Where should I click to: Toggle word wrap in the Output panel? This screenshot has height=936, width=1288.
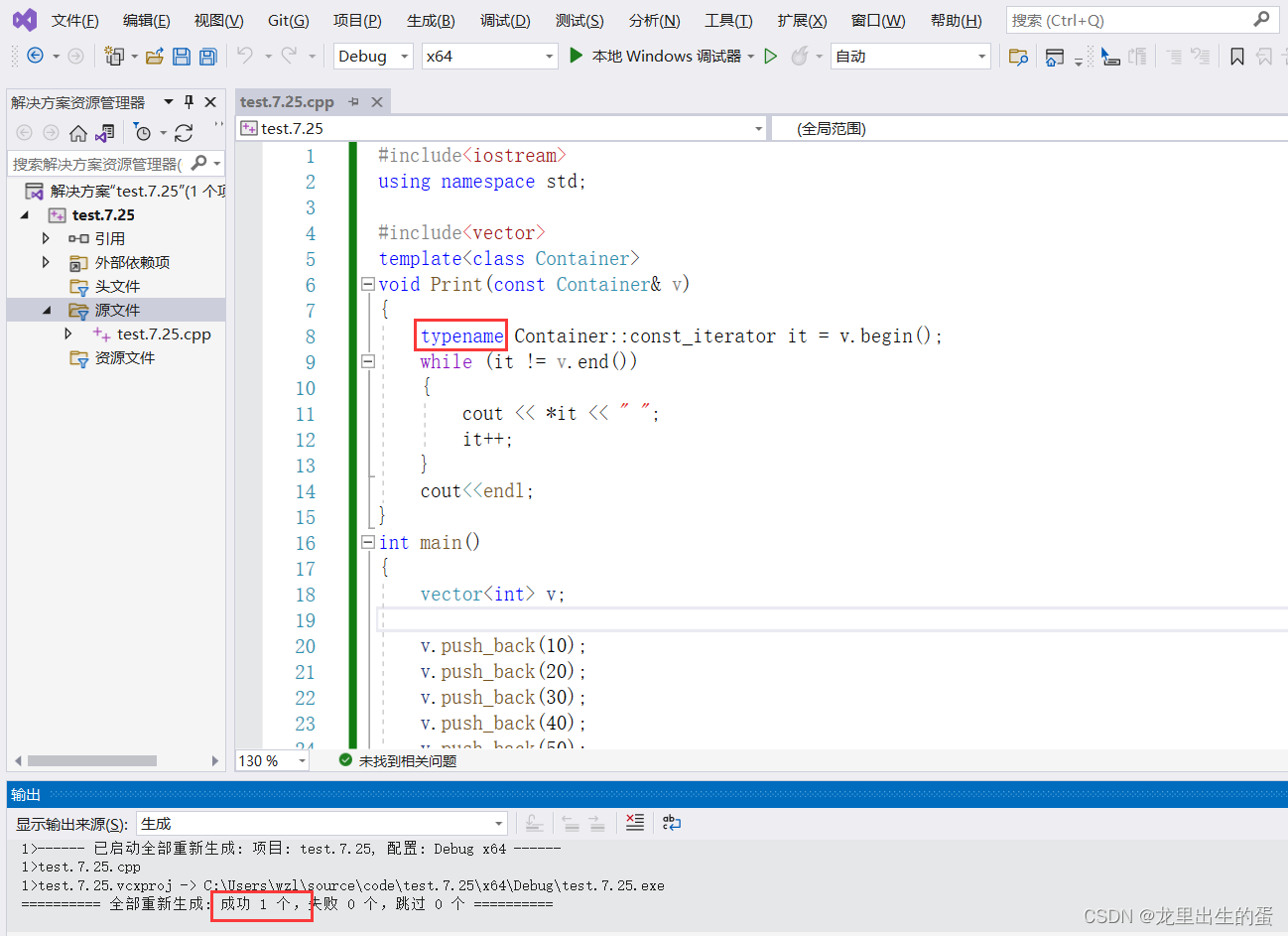(x=672, y=823)
